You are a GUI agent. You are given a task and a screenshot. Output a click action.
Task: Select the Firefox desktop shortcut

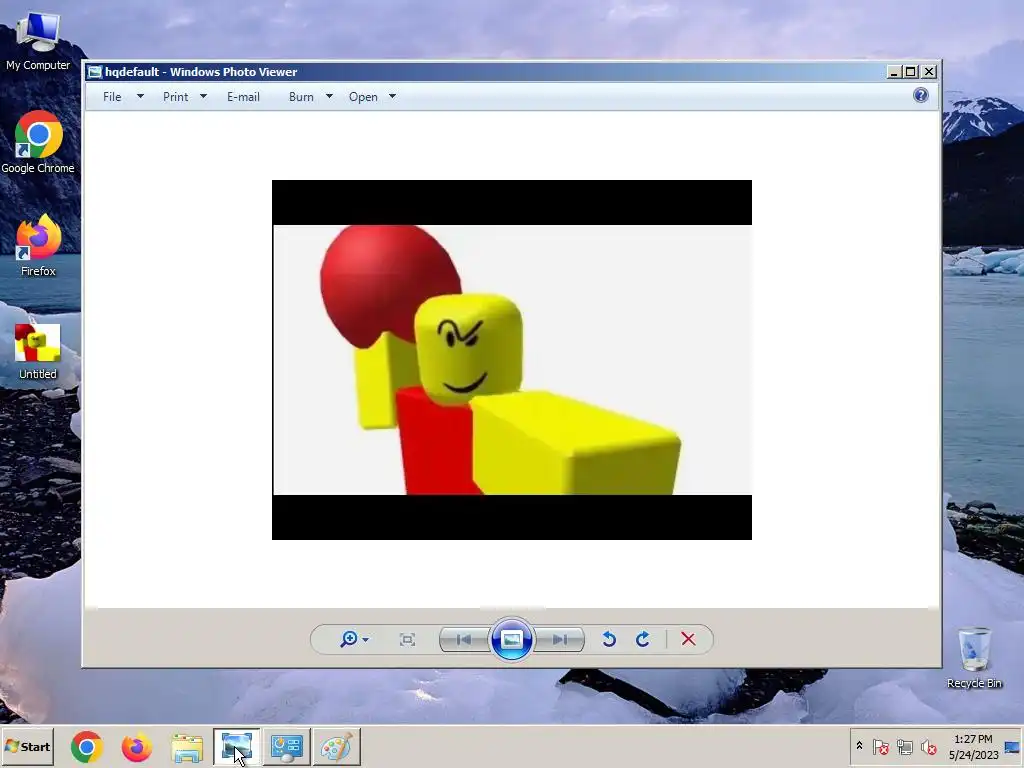coord(38,246)
